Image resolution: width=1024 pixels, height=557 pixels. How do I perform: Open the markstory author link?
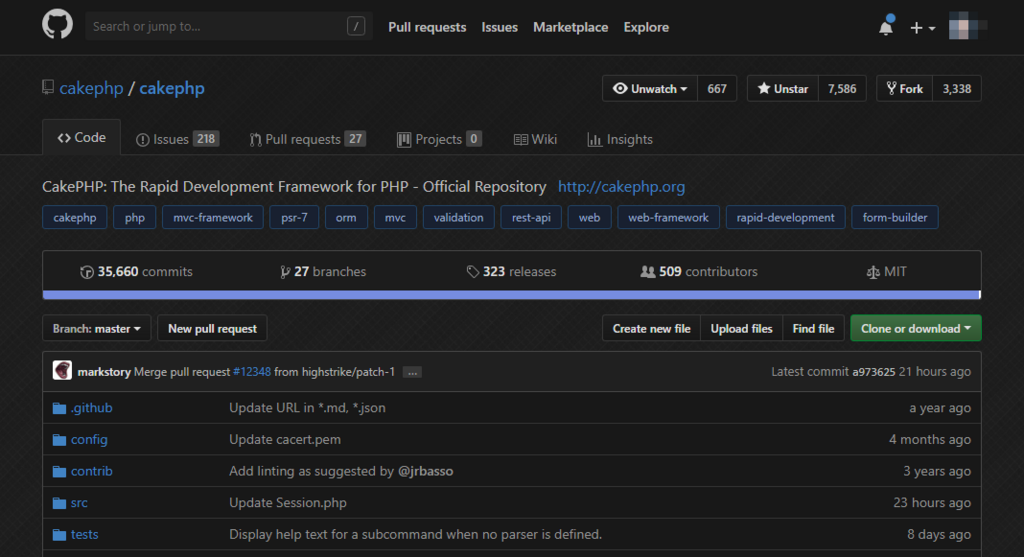[x=104, y=372]
